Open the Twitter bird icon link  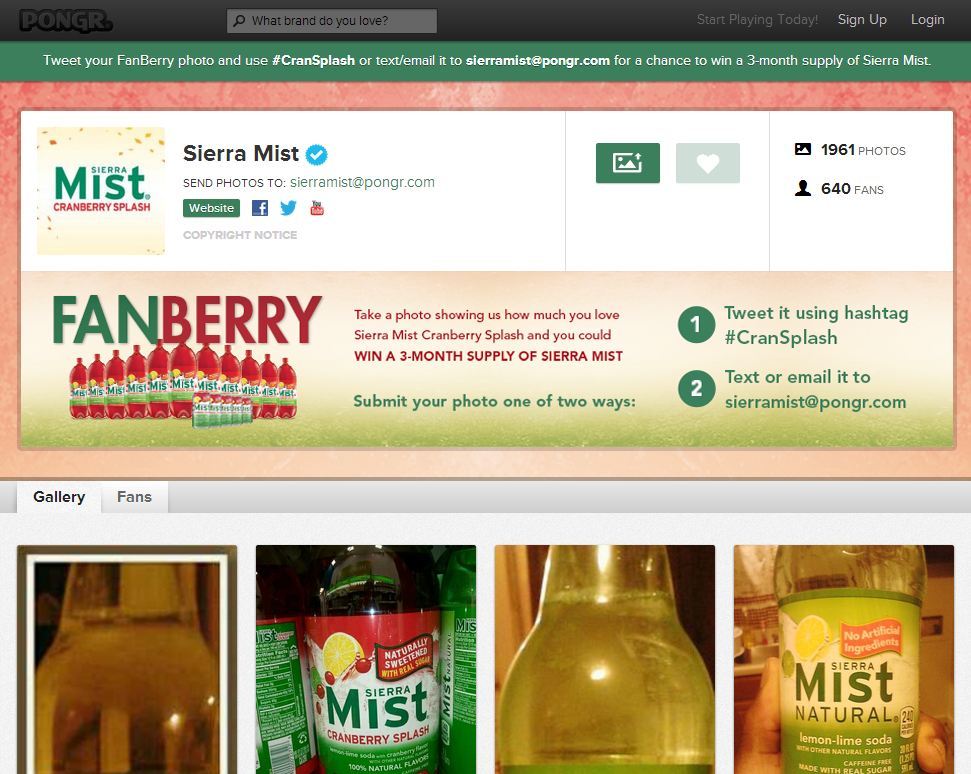[x=288, y=208]
